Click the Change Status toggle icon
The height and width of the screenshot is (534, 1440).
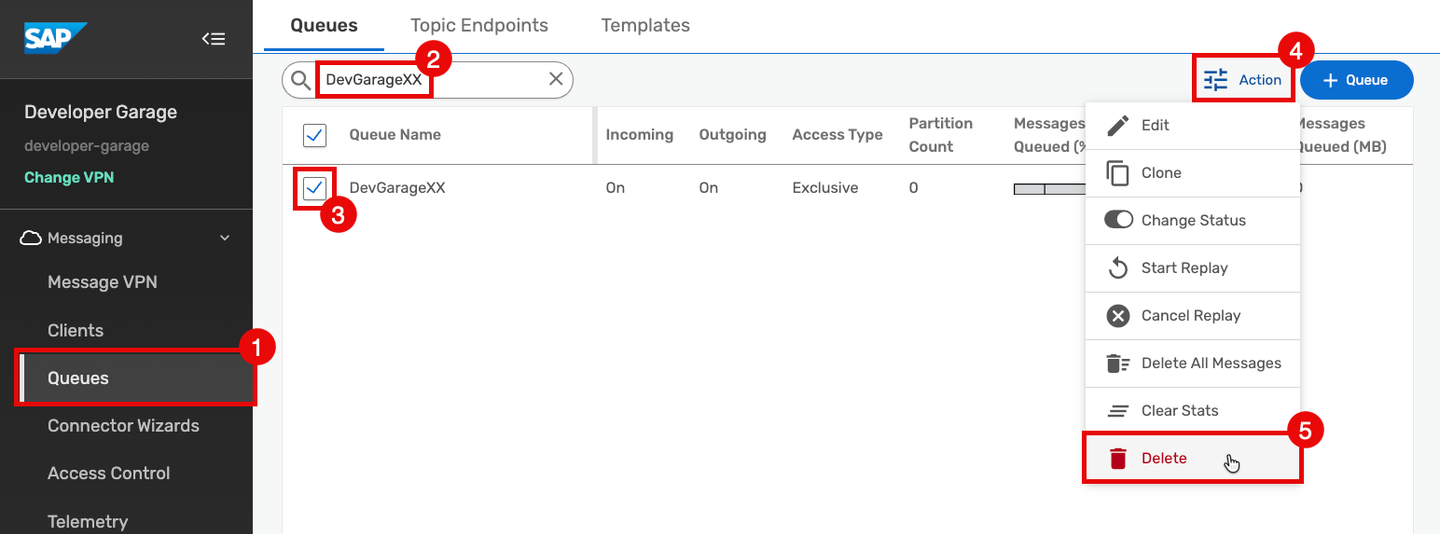tap(1118, 219)
